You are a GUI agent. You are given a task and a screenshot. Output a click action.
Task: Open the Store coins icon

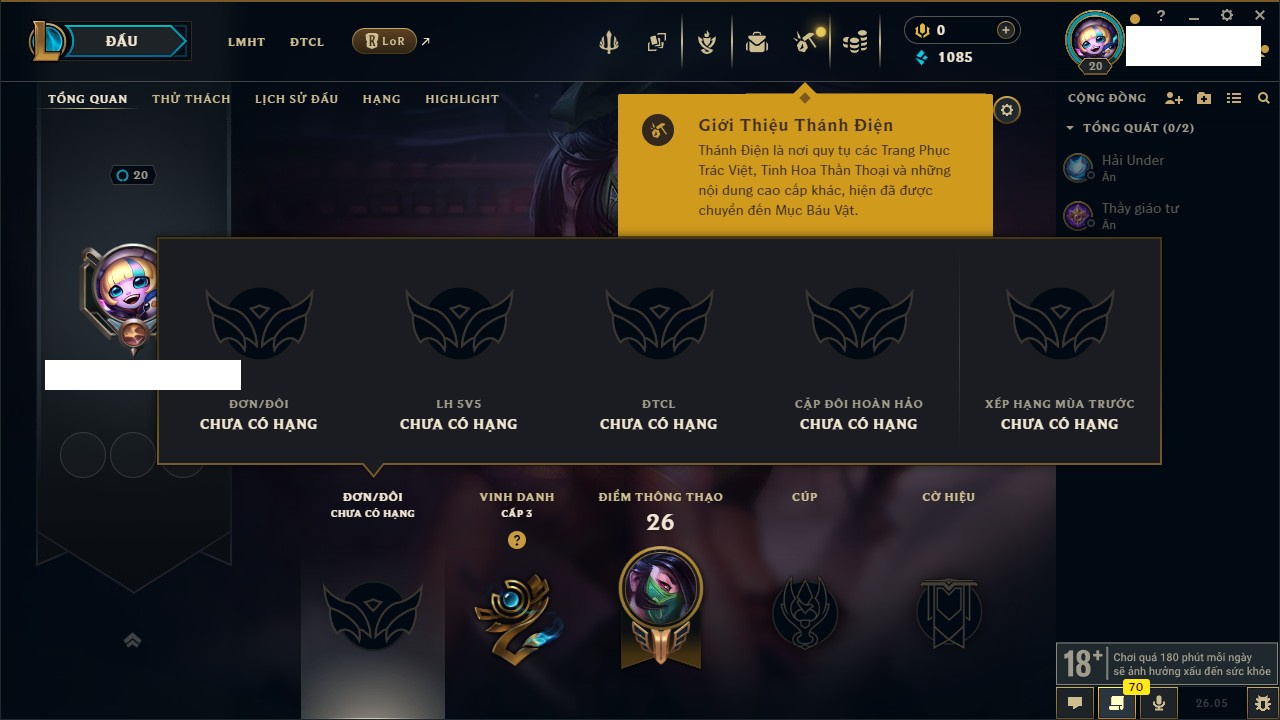point(854,42)
